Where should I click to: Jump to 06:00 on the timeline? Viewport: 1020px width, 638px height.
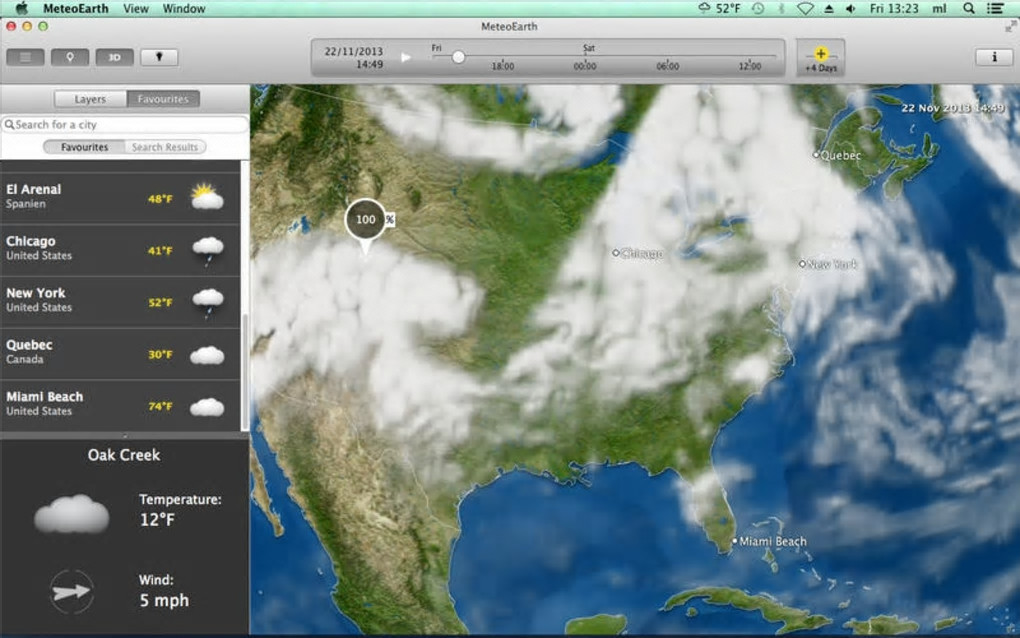[667, 66]
